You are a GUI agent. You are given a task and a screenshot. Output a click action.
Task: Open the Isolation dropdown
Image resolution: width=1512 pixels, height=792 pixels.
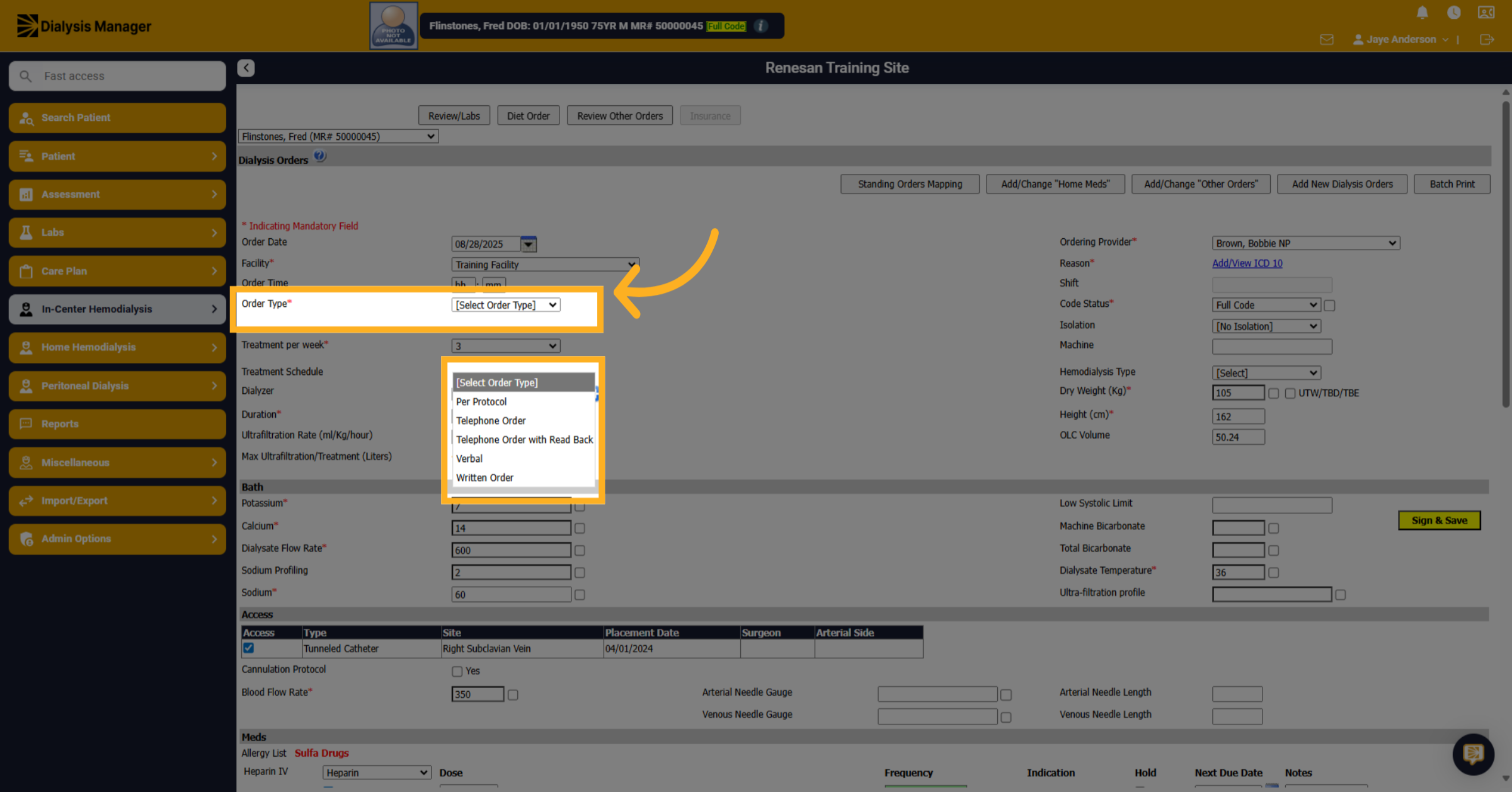point(1266,326)
